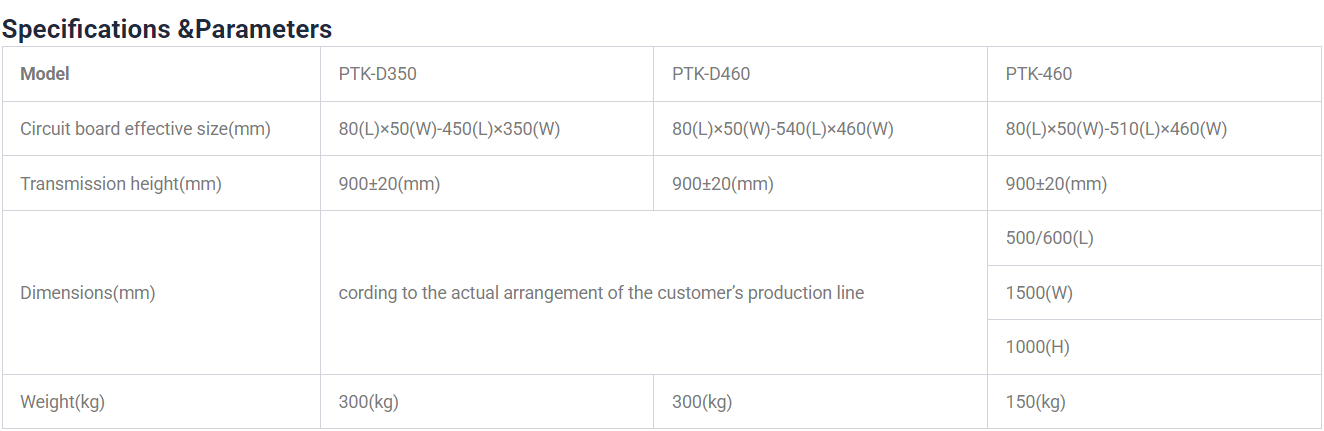The image size is (1324, 431).
Task: Click the 500/600(L) dimension cell
Action: (1049, 238)
